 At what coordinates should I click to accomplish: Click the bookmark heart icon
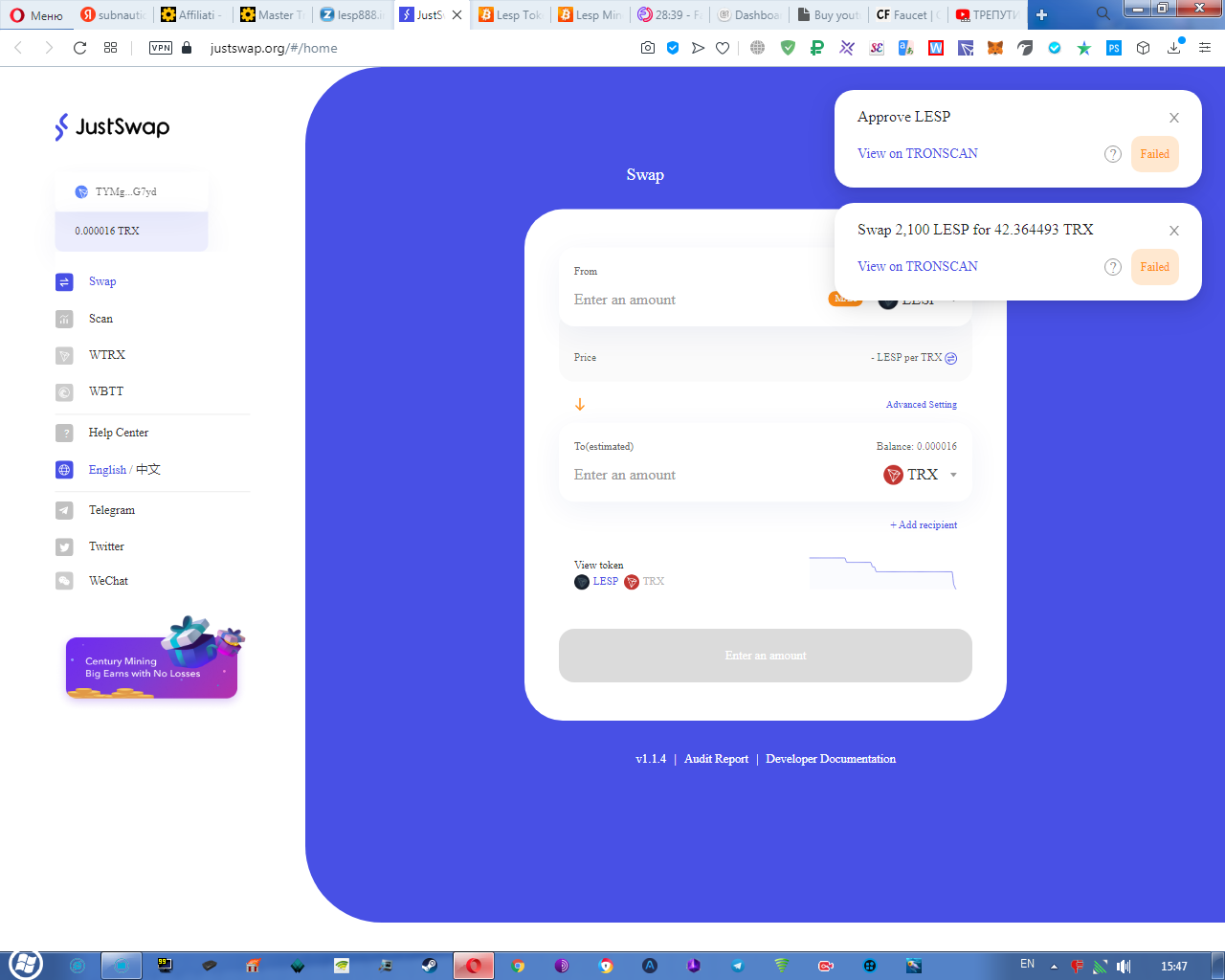coord(723,48)
